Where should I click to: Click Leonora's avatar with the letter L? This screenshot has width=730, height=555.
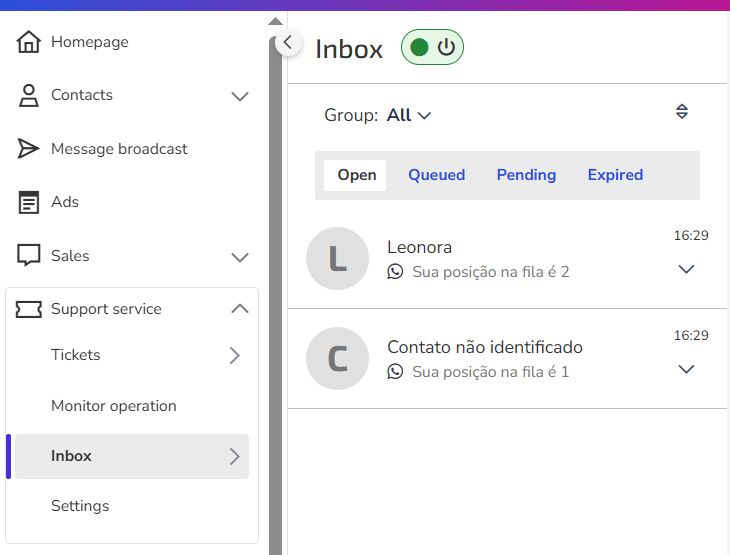[337, 258]
